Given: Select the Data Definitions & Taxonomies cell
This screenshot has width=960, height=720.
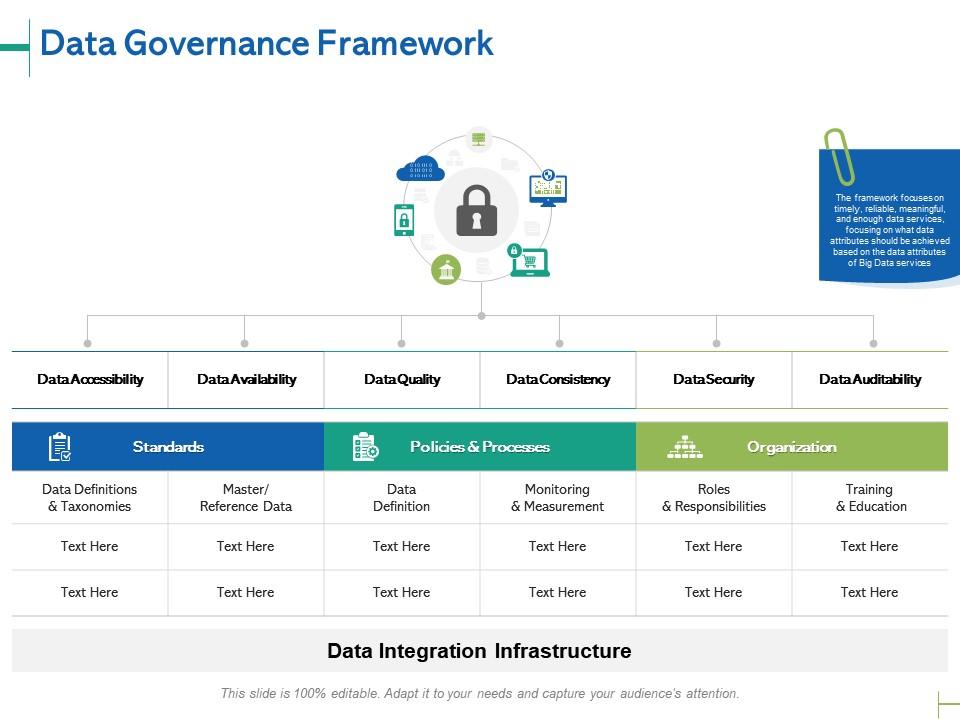Looking at the screenshot, I should coord(90,498).
